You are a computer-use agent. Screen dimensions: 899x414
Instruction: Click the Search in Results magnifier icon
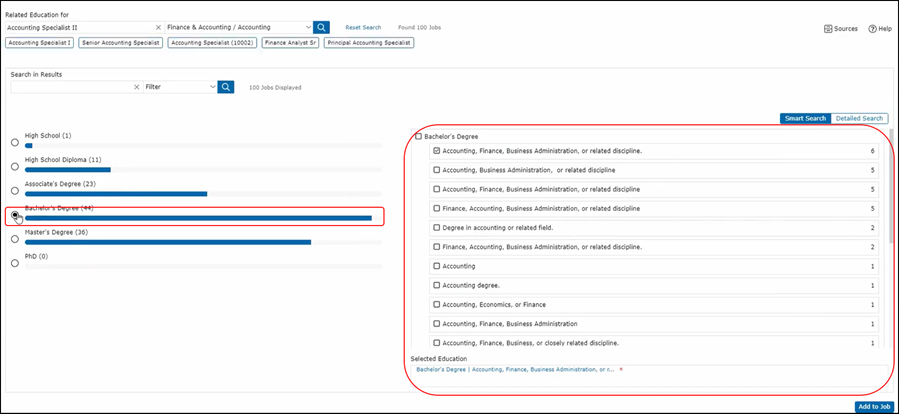pyautogui.click(x=226, y=87)
